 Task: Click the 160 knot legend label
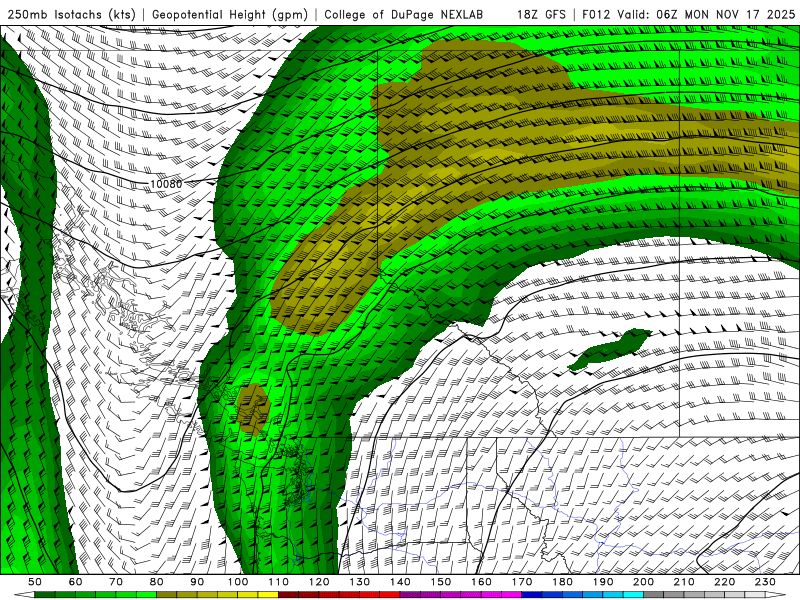tap(482, 582)
